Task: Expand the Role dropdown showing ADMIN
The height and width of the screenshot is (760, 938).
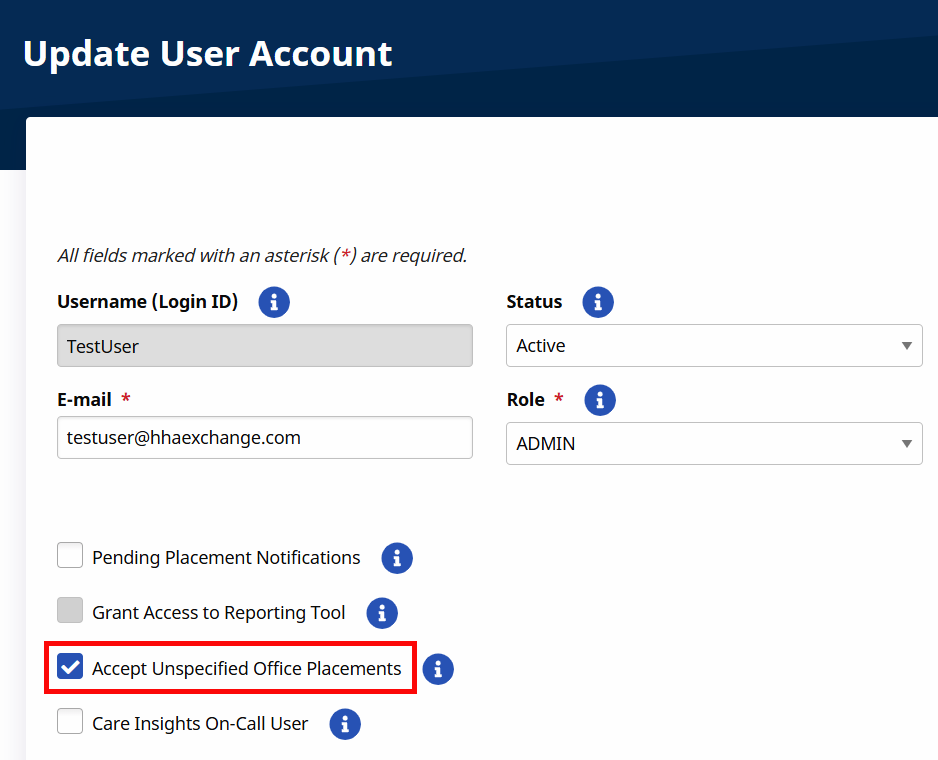Action: 714,444
